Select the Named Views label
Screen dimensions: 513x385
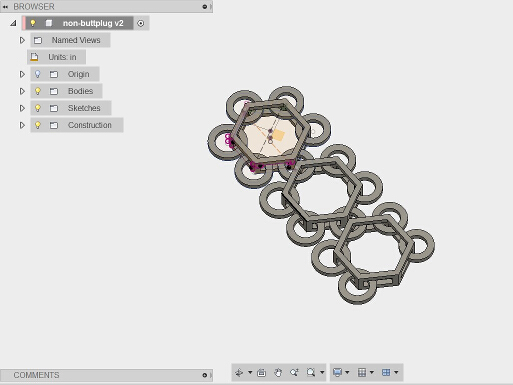[76, 40]
